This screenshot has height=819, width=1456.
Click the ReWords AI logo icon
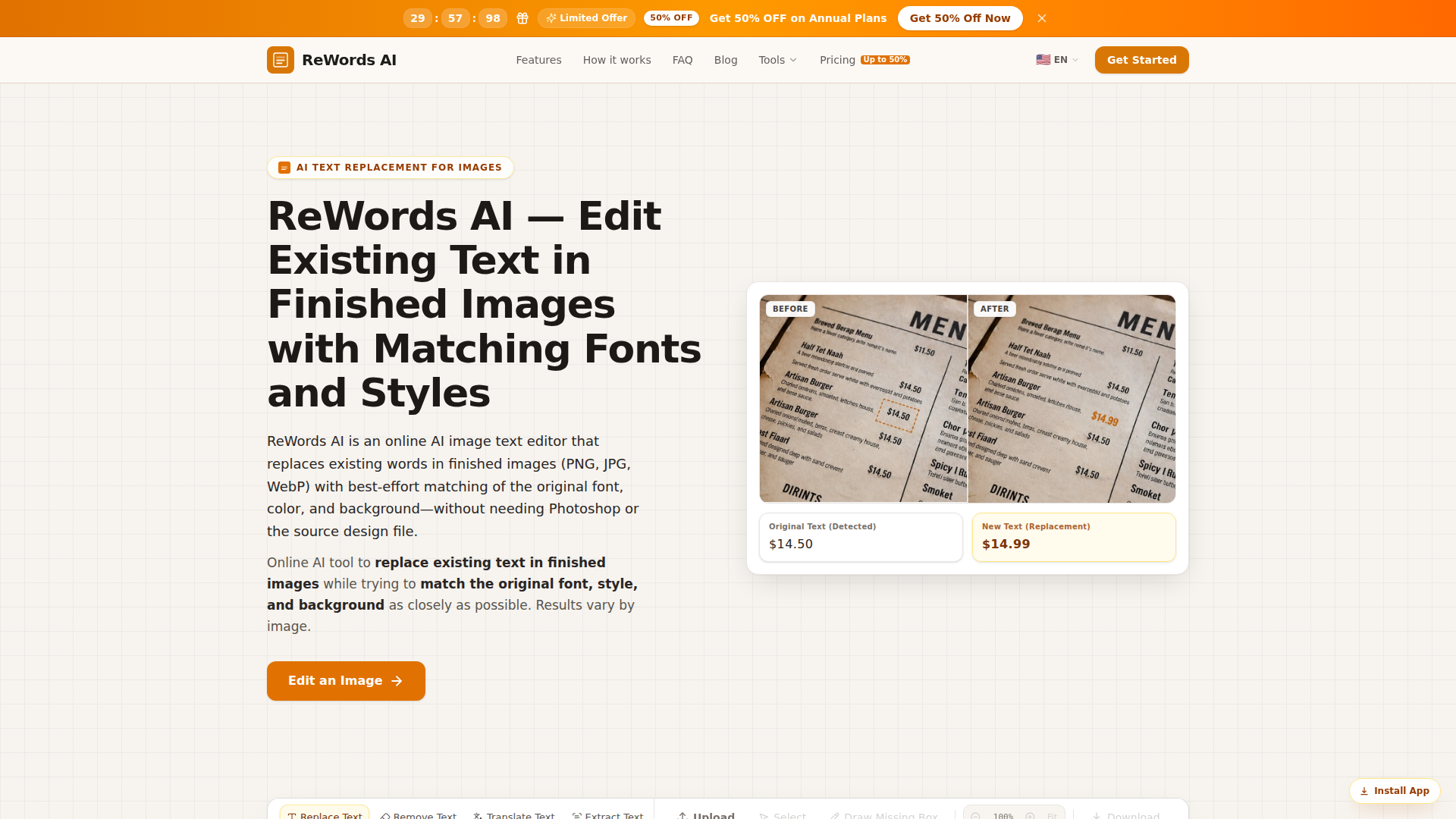click(x=280, y=60)
